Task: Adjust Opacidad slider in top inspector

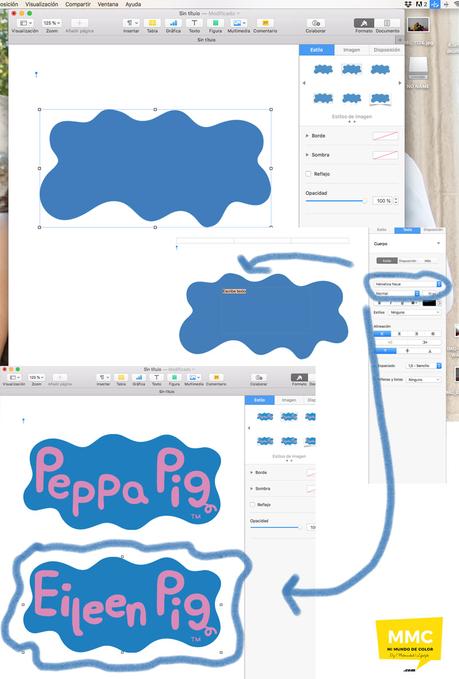Action: pyautogui.click(x=336, y=201)
